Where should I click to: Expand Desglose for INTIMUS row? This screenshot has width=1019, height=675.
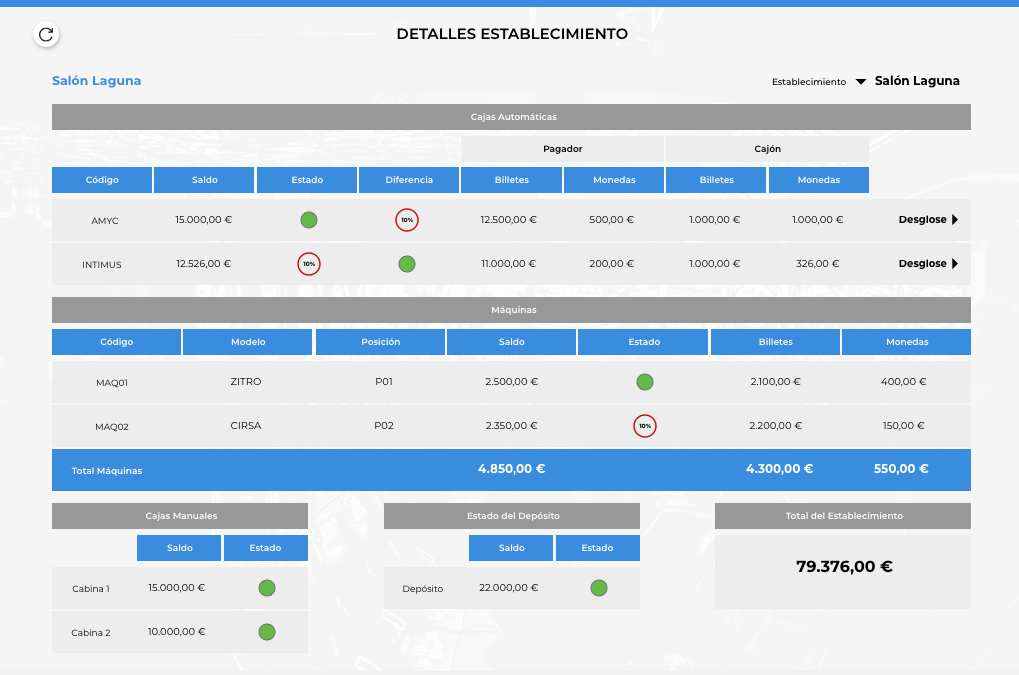(928, 264)
